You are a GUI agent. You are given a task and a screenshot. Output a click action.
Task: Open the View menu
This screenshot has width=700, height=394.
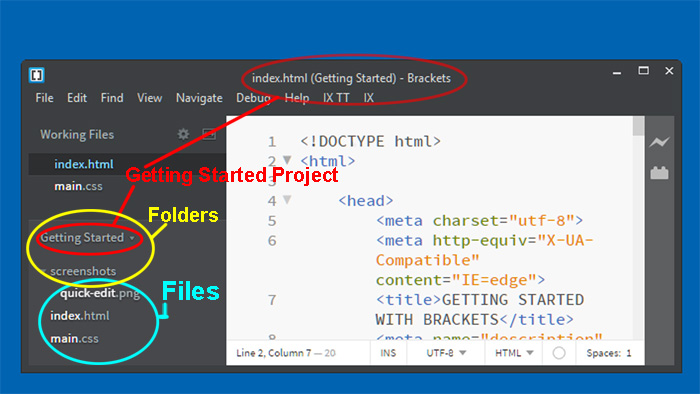click(x=149, y=98)
